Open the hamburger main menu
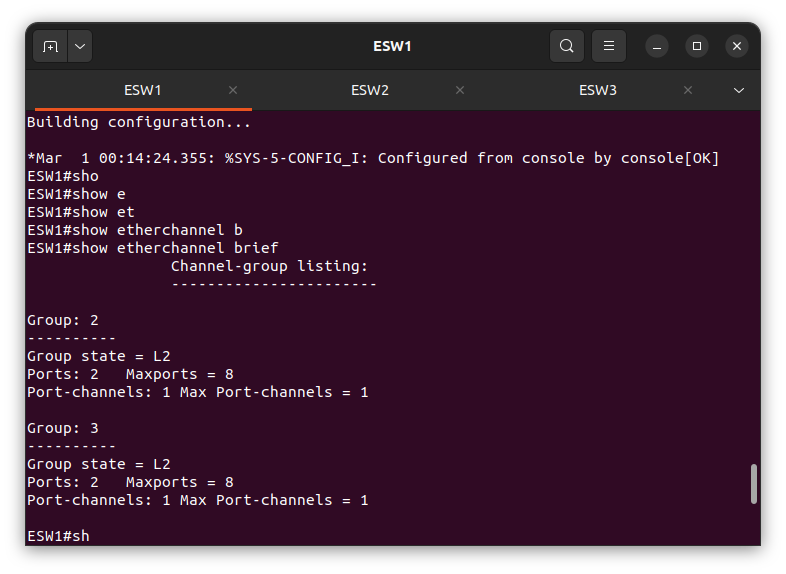 [x=609, y=46]
